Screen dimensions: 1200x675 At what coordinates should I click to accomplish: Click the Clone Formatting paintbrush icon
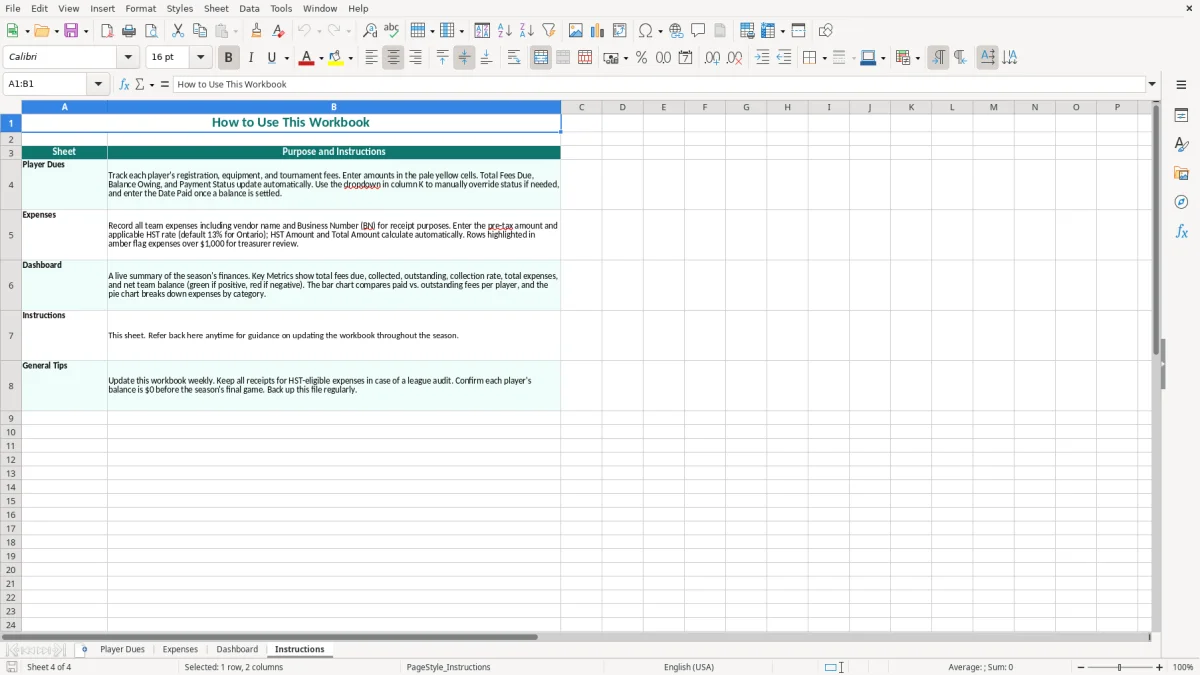click(x=257, y=31)
